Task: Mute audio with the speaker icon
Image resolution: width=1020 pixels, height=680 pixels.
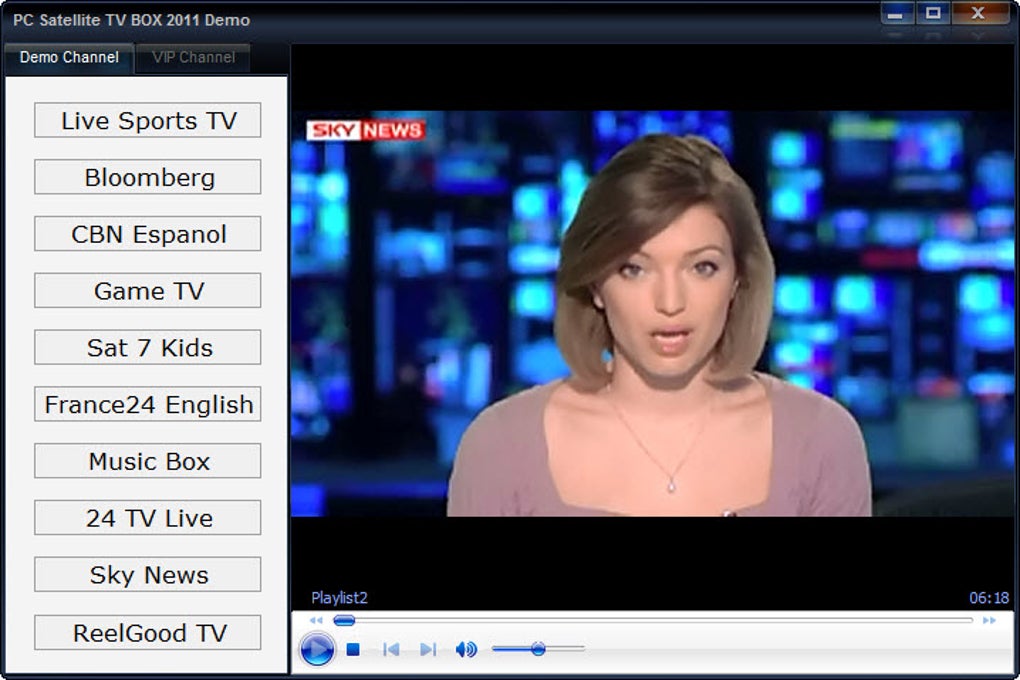Action: pos(466,649)
